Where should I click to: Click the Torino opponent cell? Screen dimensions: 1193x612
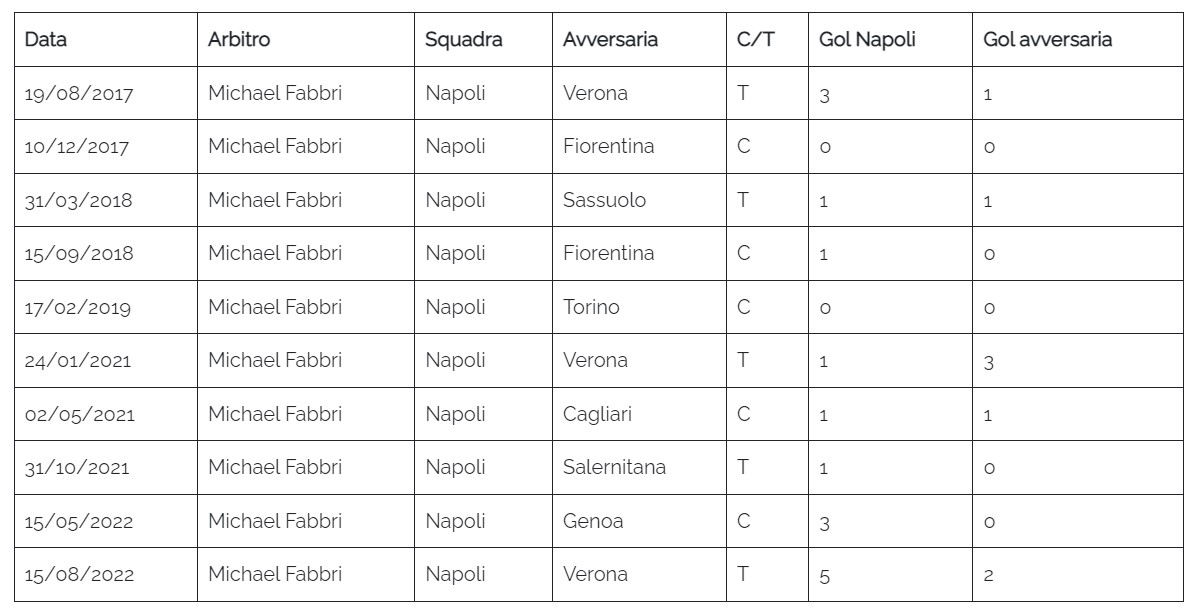click(591, 307)
